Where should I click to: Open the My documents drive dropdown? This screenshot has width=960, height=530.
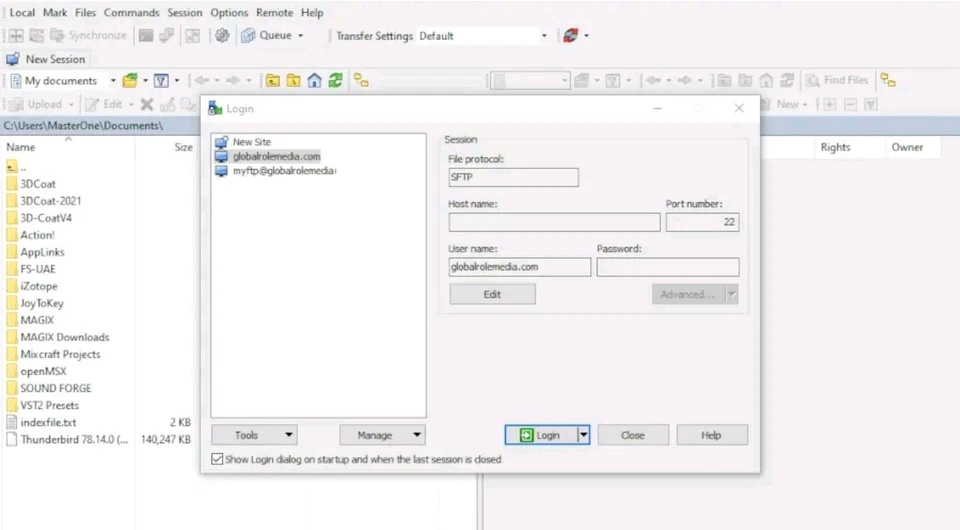coord(62,81)
